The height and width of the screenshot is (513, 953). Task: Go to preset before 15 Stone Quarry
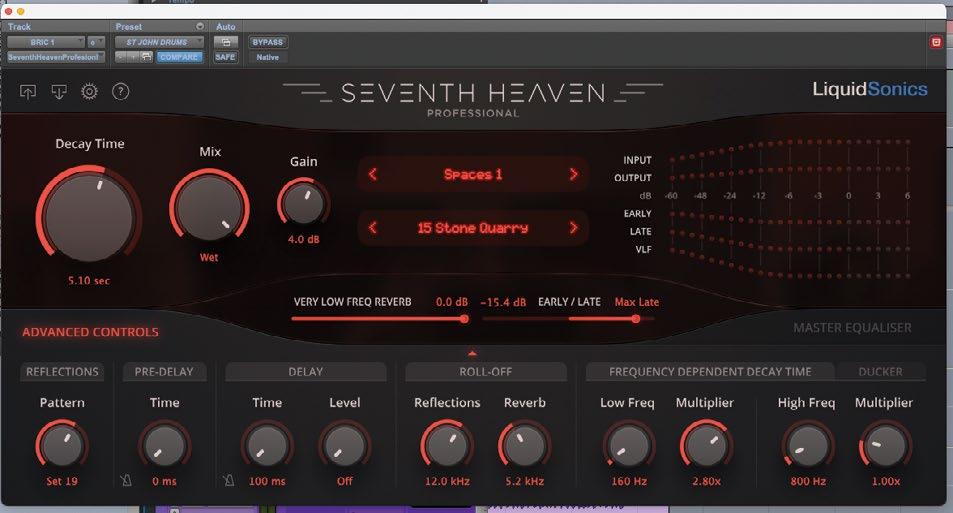pyautogui.click(x=373, y=228)
